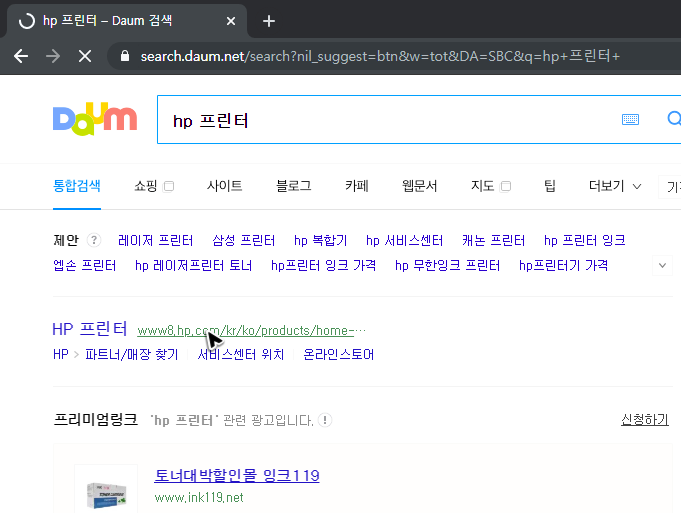681x513 pixels.
Task: Switch to the 팁 tab
Action: pyautogui.click(x=550, y=186)
